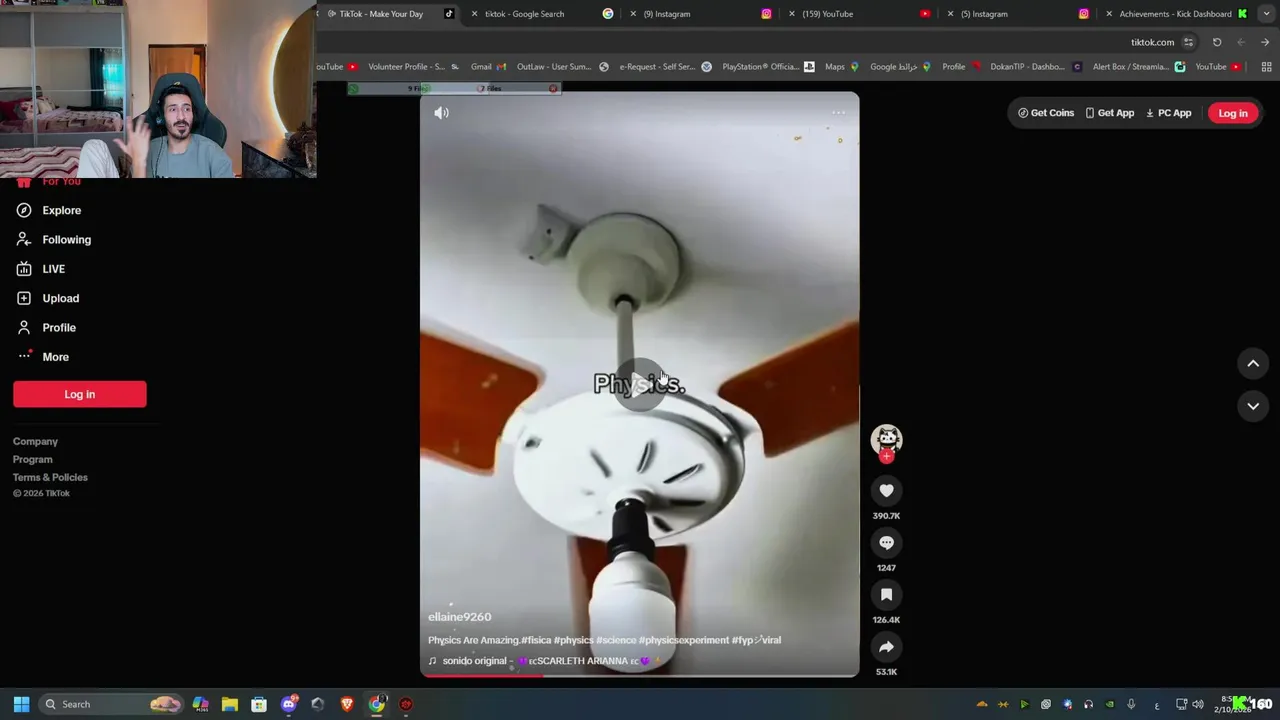Image resolution: width=1280 pixels, height=720 pixels.
Task: Open Upload in the TikTok sidebar
Action: click(x=60, y=298)
